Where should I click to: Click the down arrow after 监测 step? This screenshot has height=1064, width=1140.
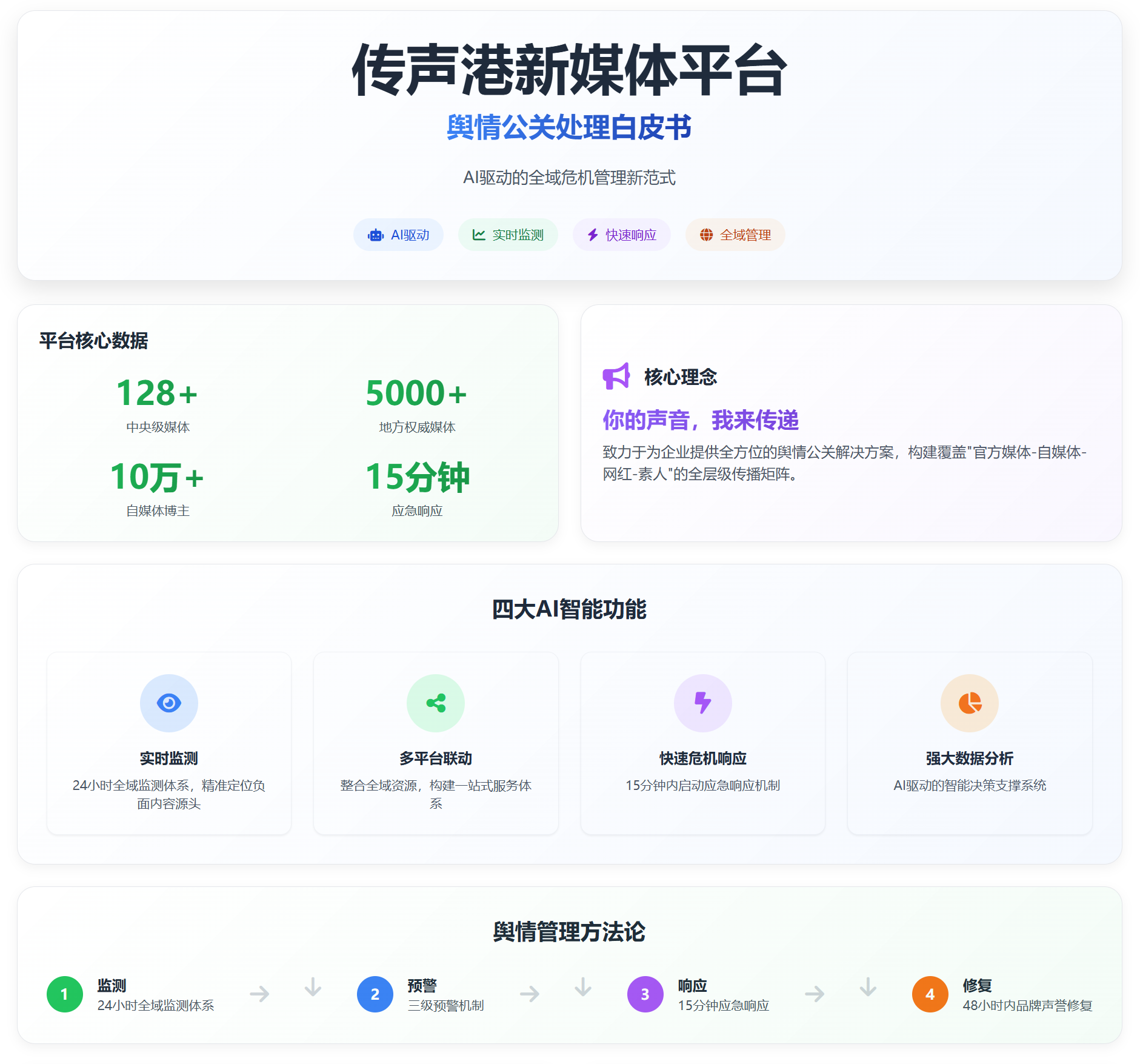[x=313, y=987]
